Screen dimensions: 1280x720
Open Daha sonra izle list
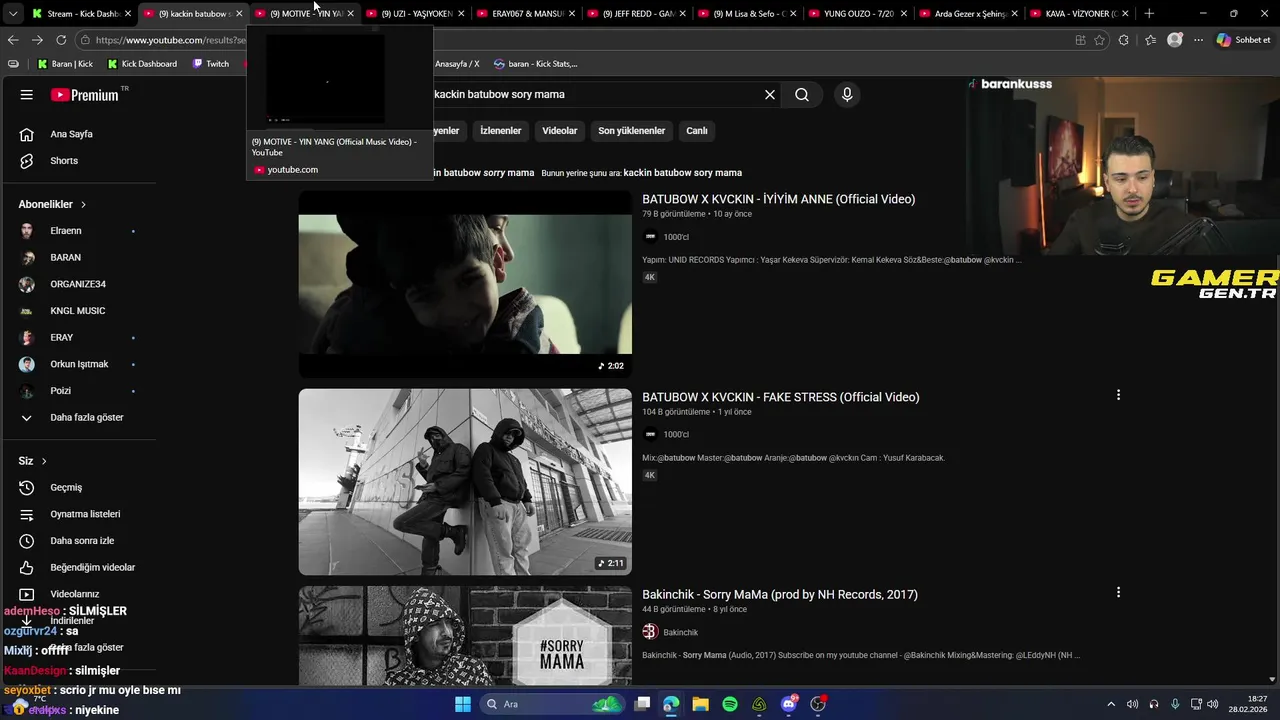78,541
